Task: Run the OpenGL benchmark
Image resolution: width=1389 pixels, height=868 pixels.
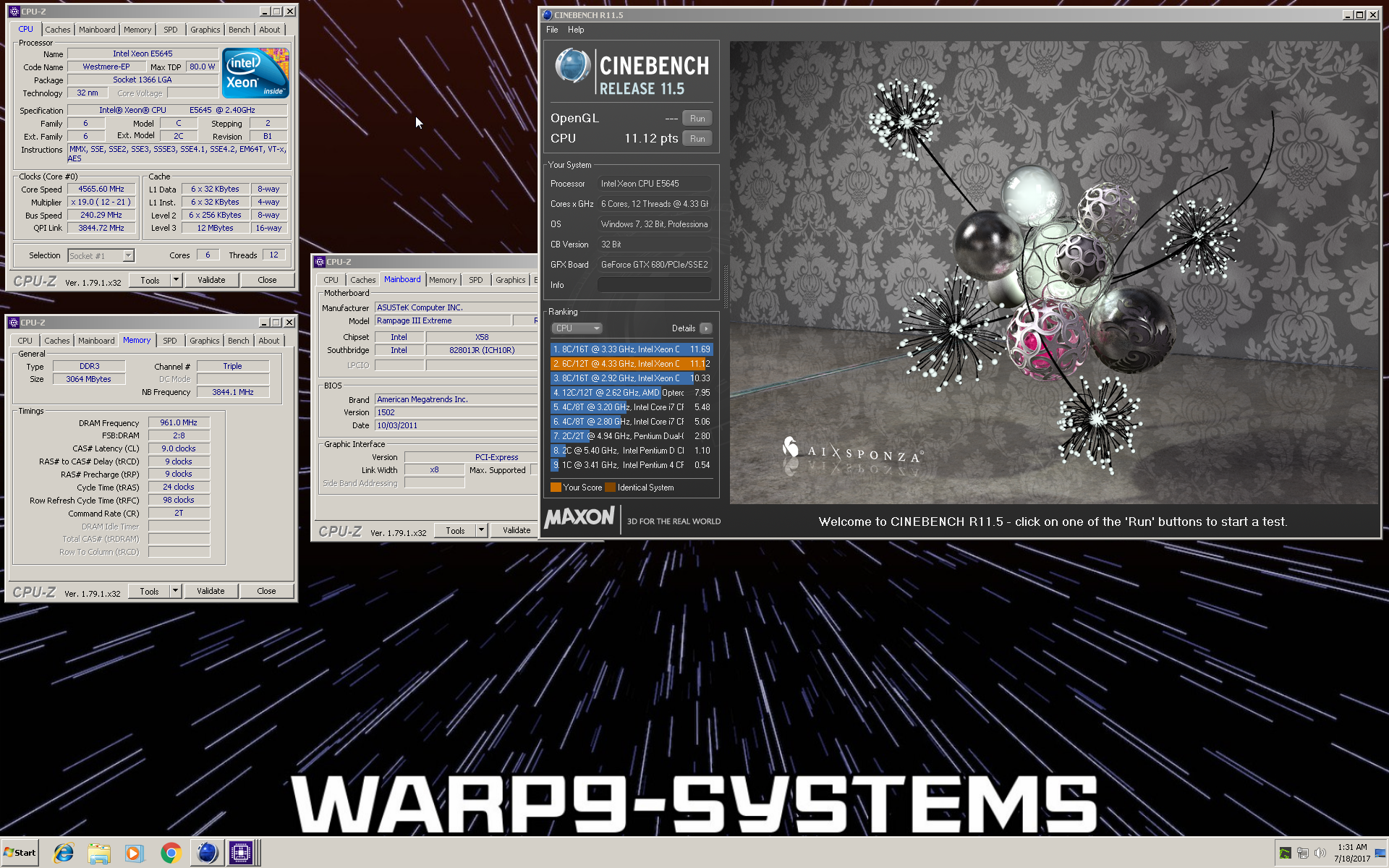Action: click(x=697, y=119)
